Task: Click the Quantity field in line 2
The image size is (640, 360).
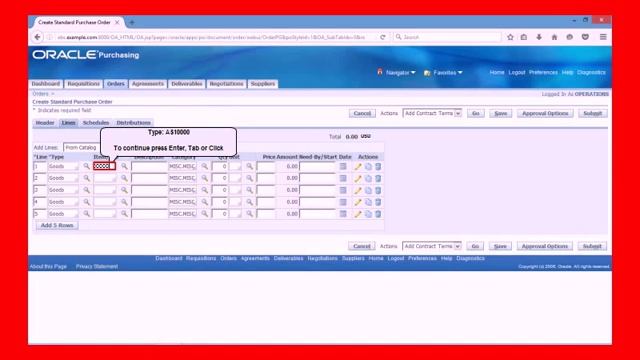Action: pyautogui.click(x=220, y=178)
